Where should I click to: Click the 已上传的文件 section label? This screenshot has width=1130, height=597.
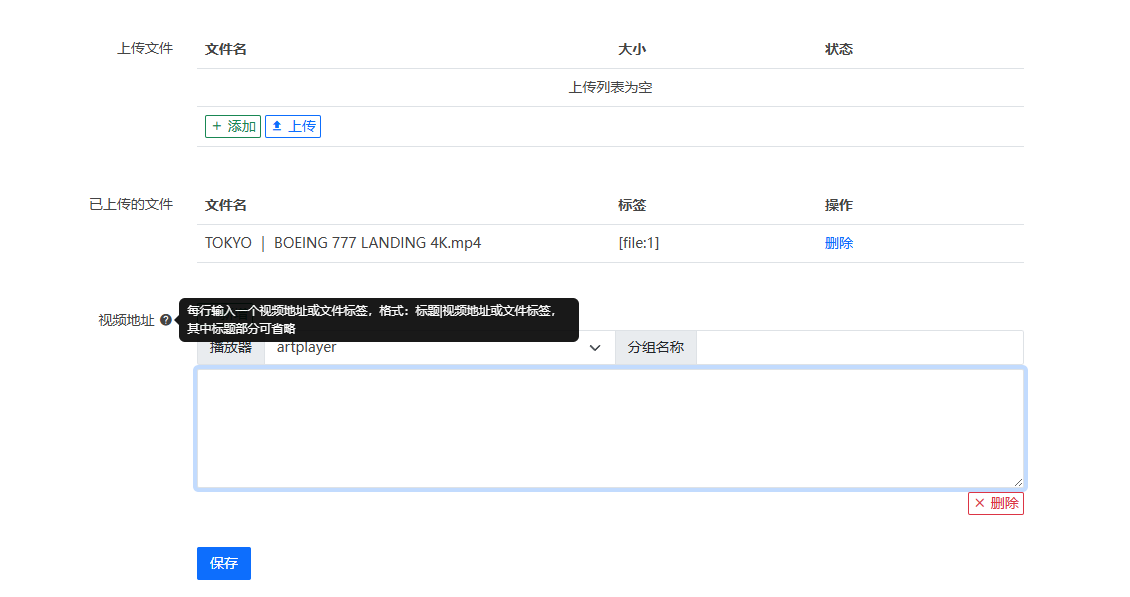coord(131,204)
